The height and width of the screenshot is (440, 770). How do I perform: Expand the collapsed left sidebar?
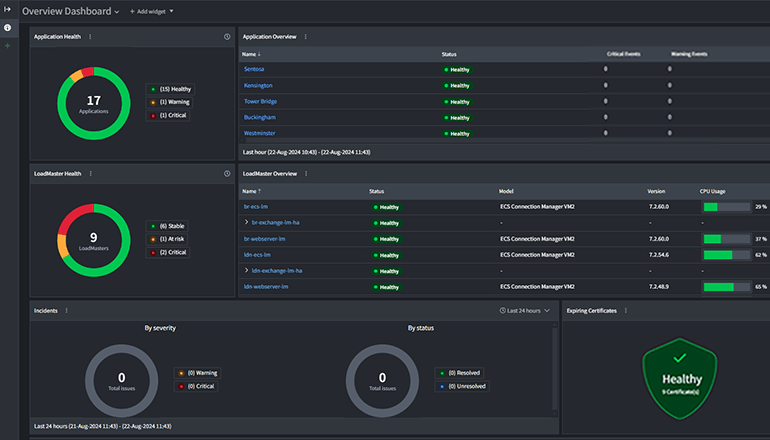[8, 10]
